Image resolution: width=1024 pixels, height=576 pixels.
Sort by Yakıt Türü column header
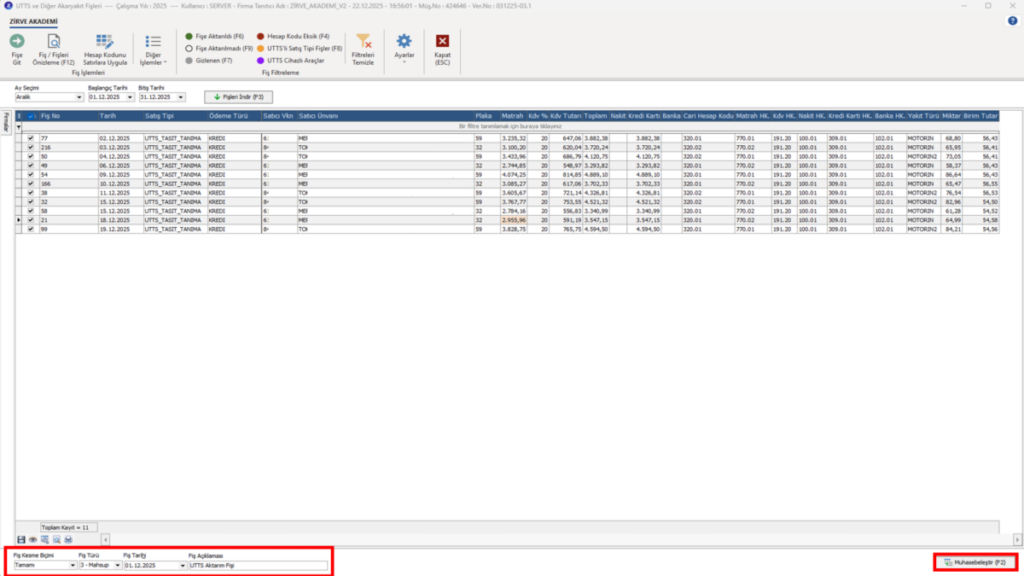point(923,116)
